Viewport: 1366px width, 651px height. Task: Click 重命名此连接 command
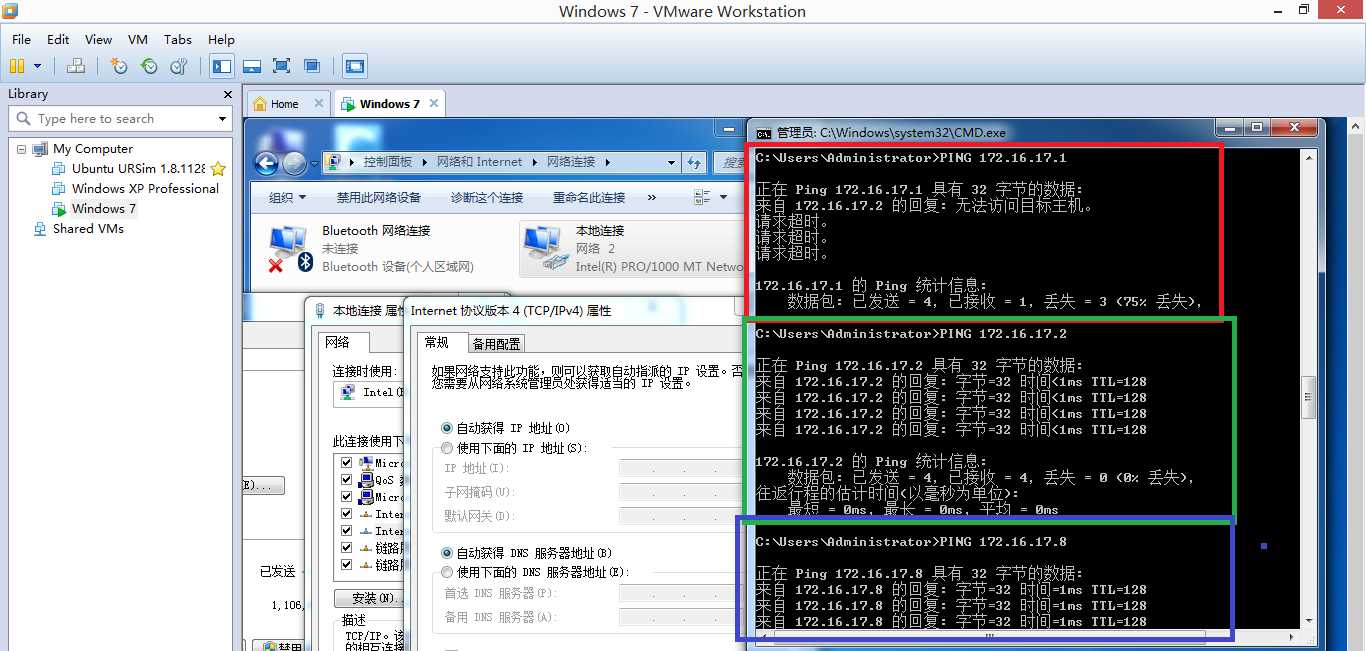click(589, 197)
